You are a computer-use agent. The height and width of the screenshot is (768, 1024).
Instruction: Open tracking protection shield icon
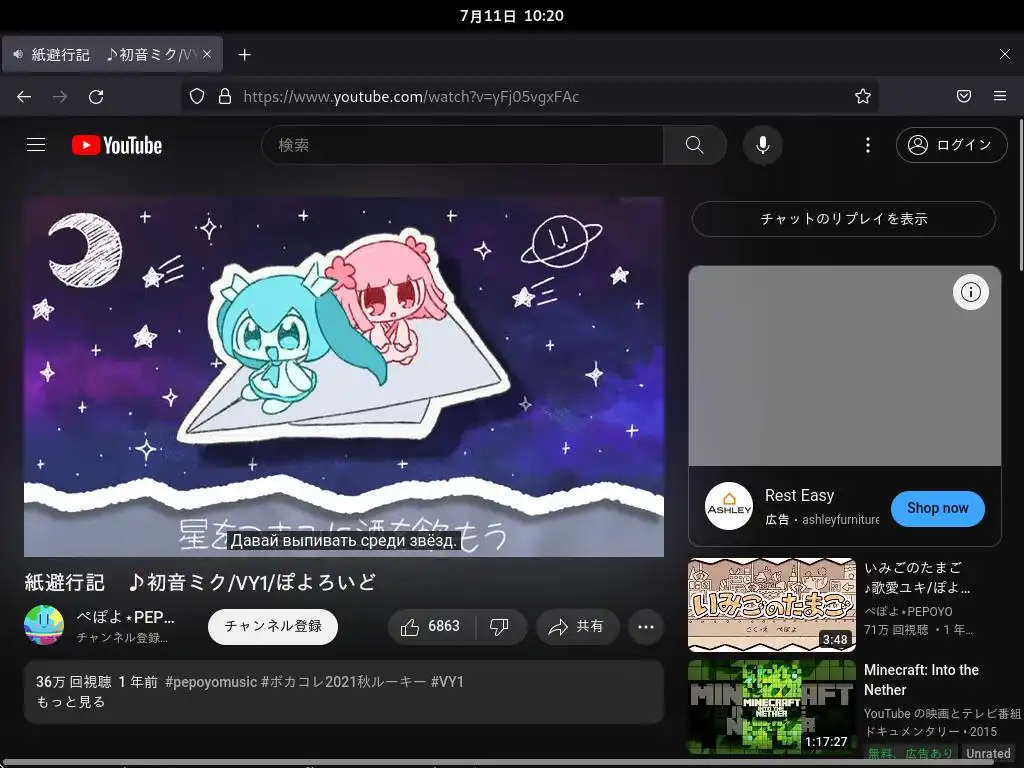pyautogui.click(x=197, y=97)
